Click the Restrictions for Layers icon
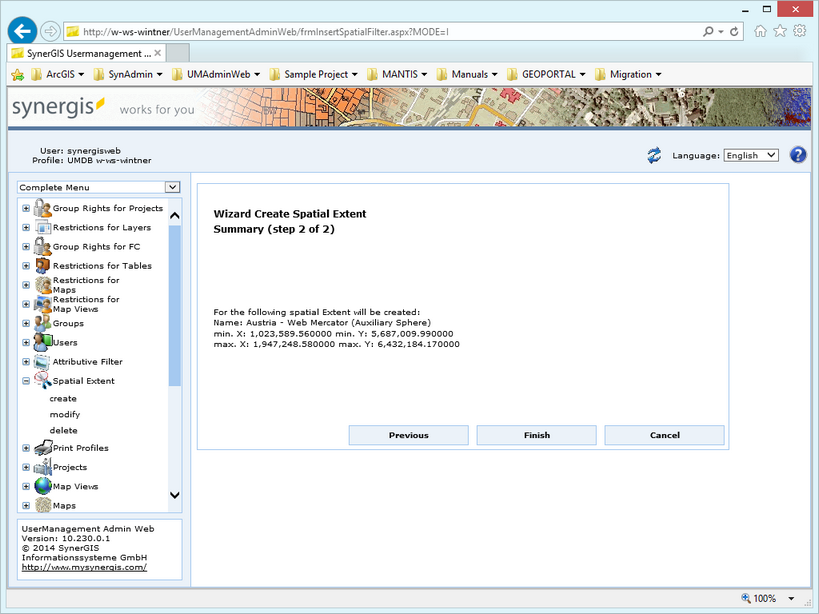This screenshot has width=819, height=614. pos(41,228)
